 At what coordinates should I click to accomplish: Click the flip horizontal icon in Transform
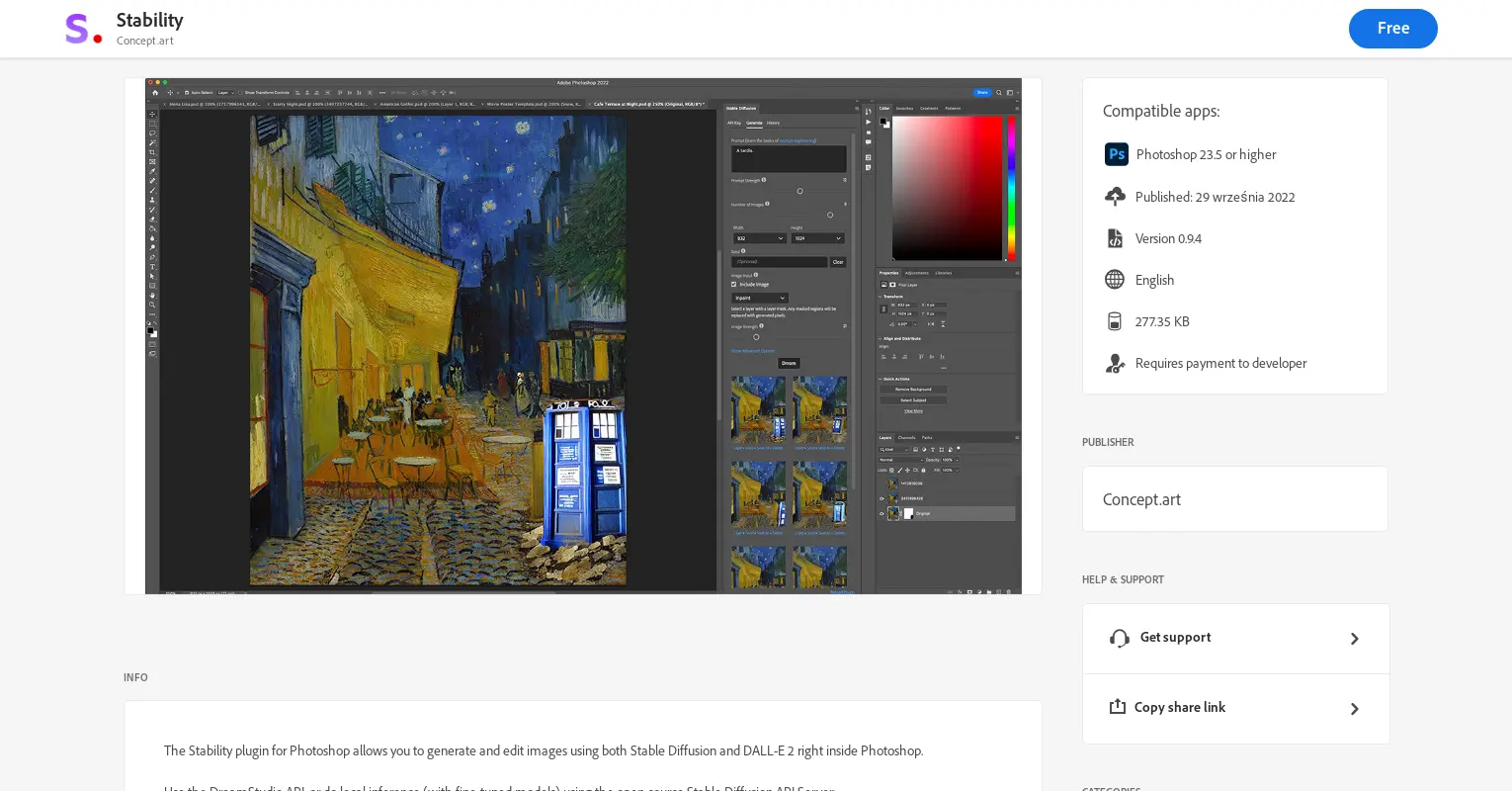(931, 322)
